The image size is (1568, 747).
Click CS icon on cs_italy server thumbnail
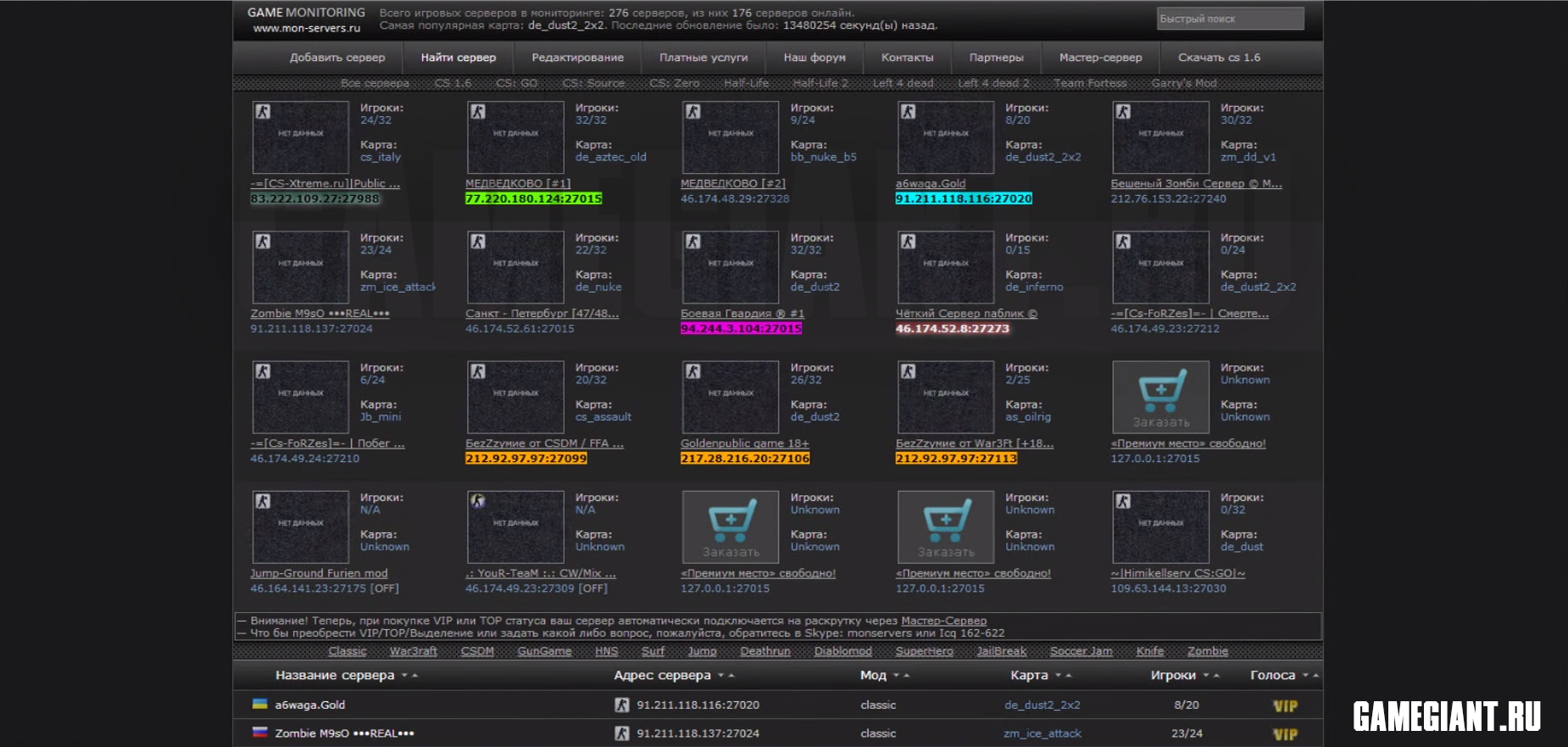(263, 112)
